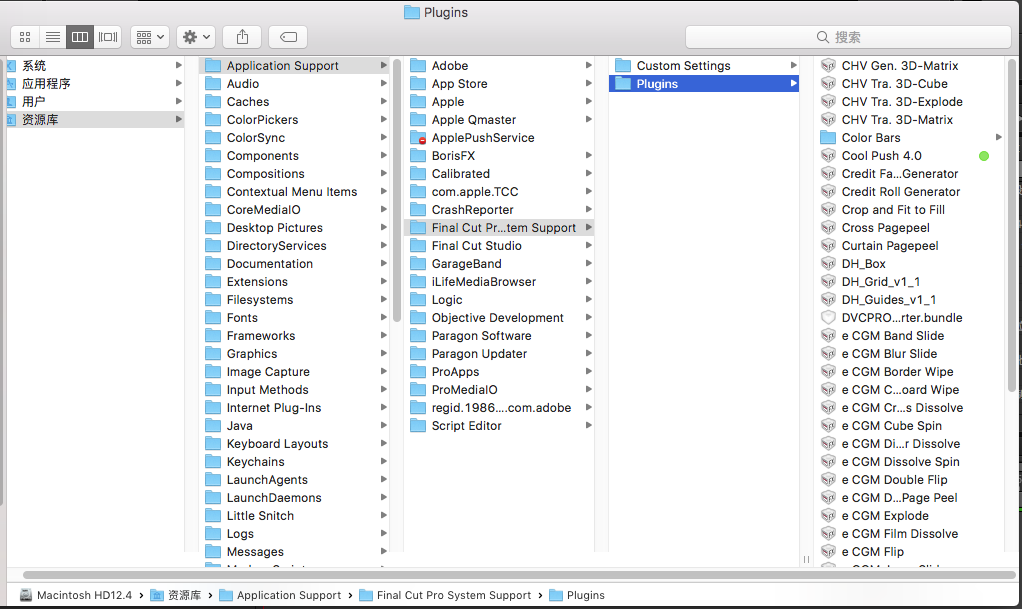Select column view button in toolbar
1022x609 pixels.
click(x=80, y=37)
